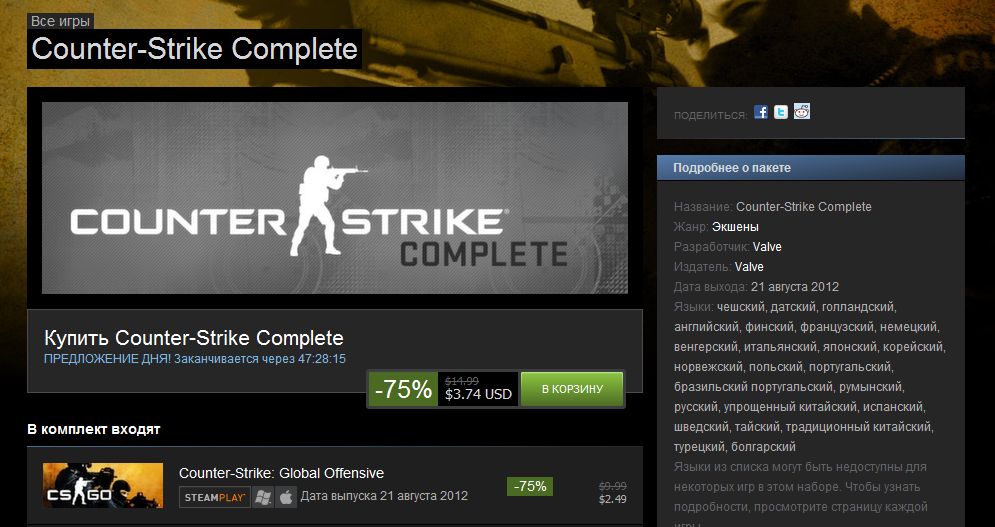Go back to Все игры breadcrumb
The width and height of the screenshot is (995, 527).
click(60, 21)
